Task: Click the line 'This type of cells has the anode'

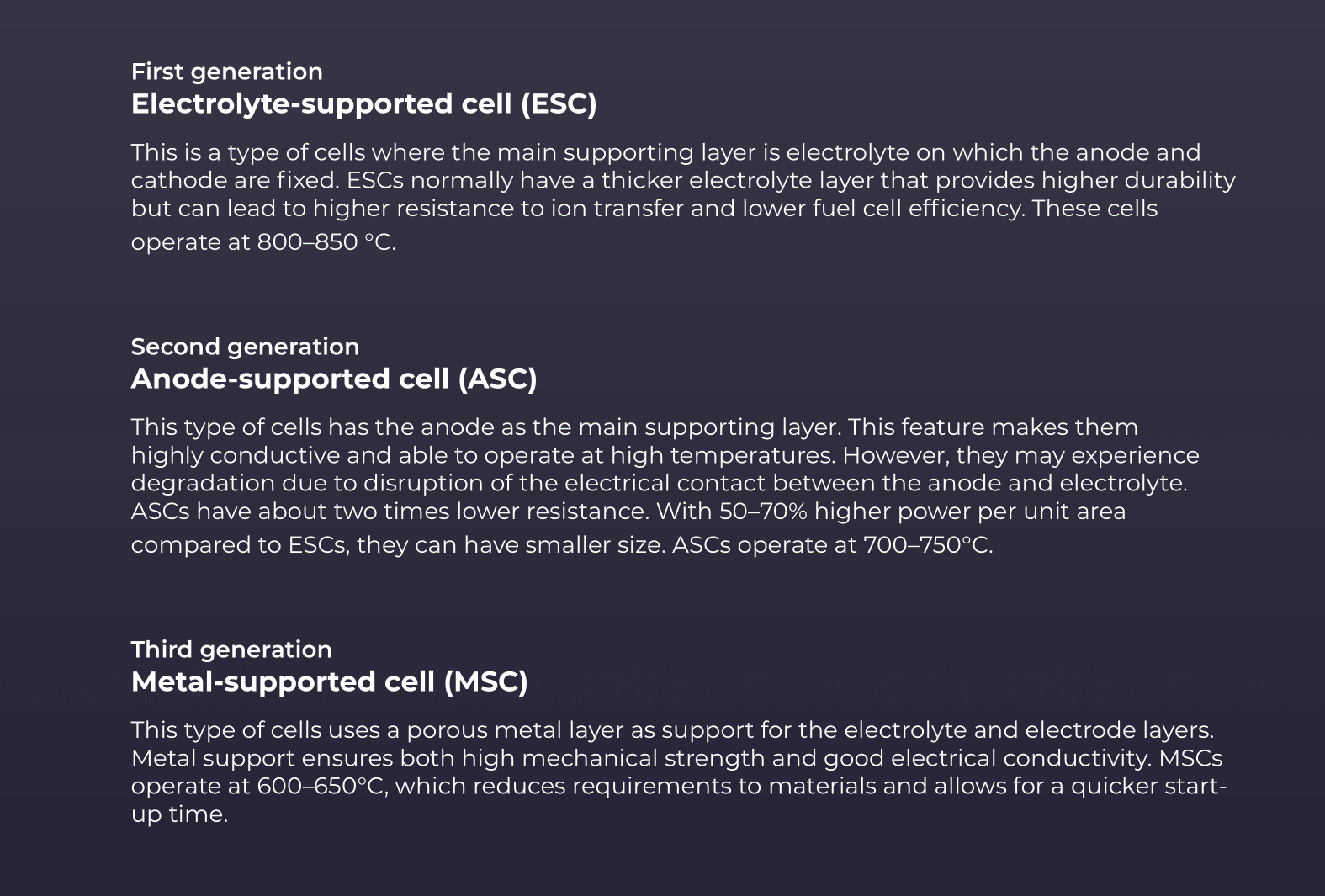Action: tap(635, 427)
